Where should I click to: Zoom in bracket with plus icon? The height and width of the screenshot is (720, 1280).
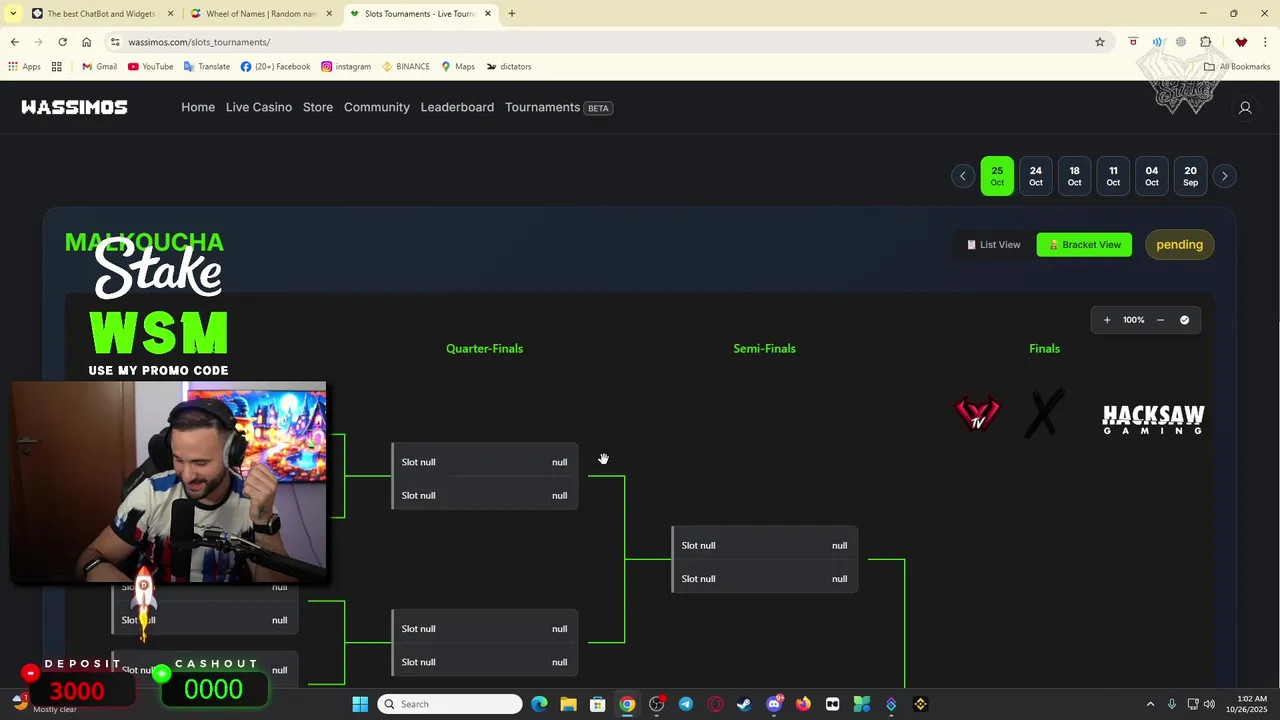point(1107,320)
